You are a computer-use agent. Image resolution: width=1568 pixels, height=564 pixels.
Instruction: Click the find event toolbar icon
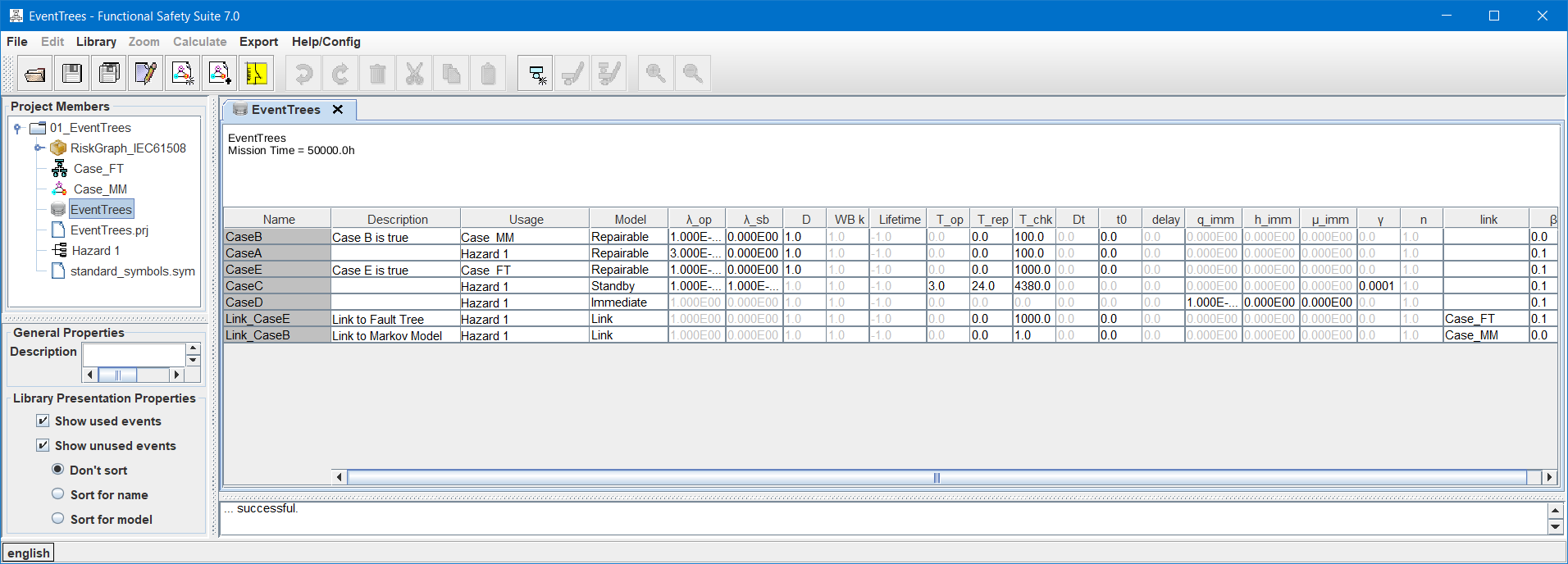point(536,74)
